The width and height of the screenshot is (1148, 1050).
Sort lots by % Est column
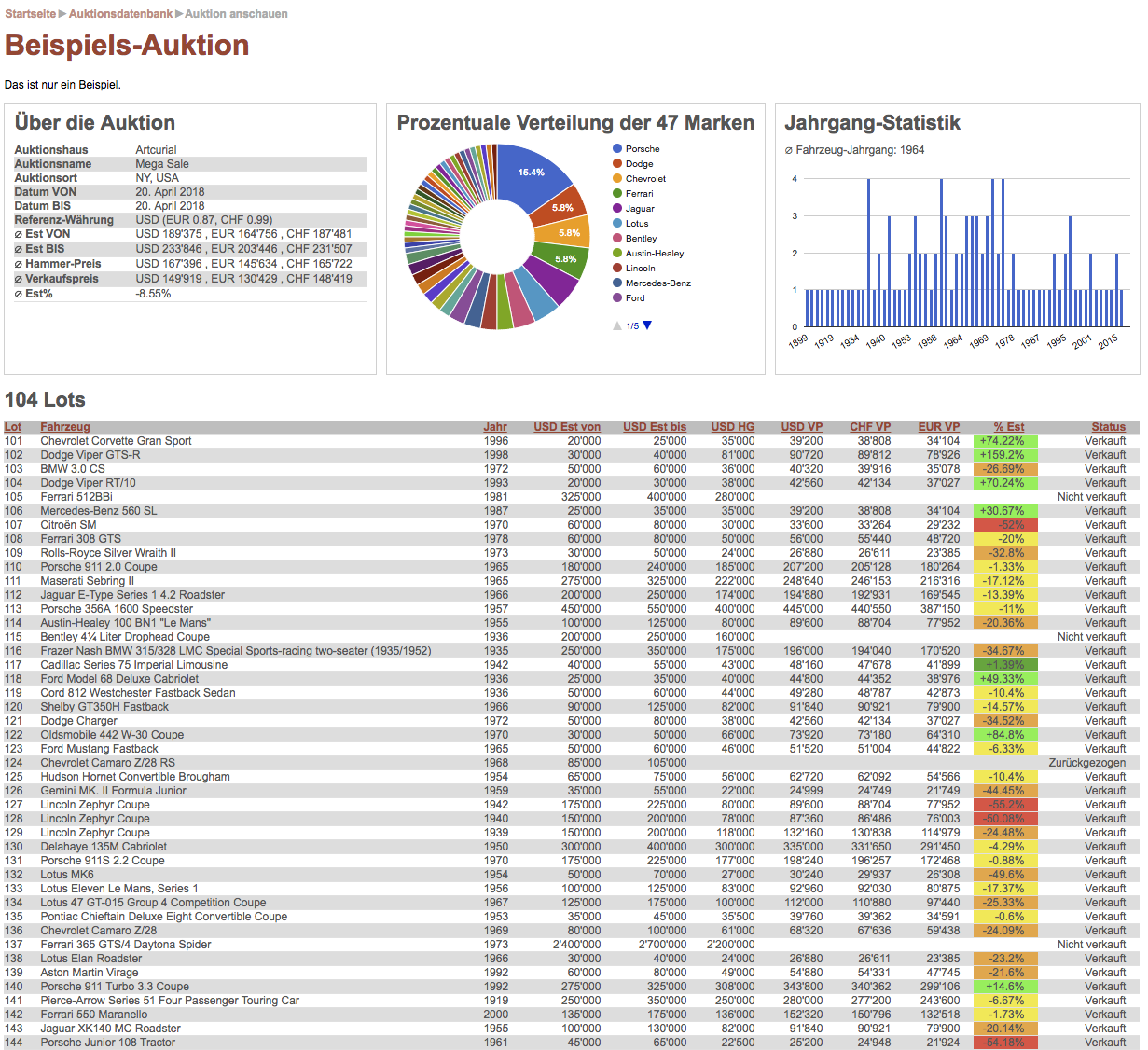coord(1009,427)
